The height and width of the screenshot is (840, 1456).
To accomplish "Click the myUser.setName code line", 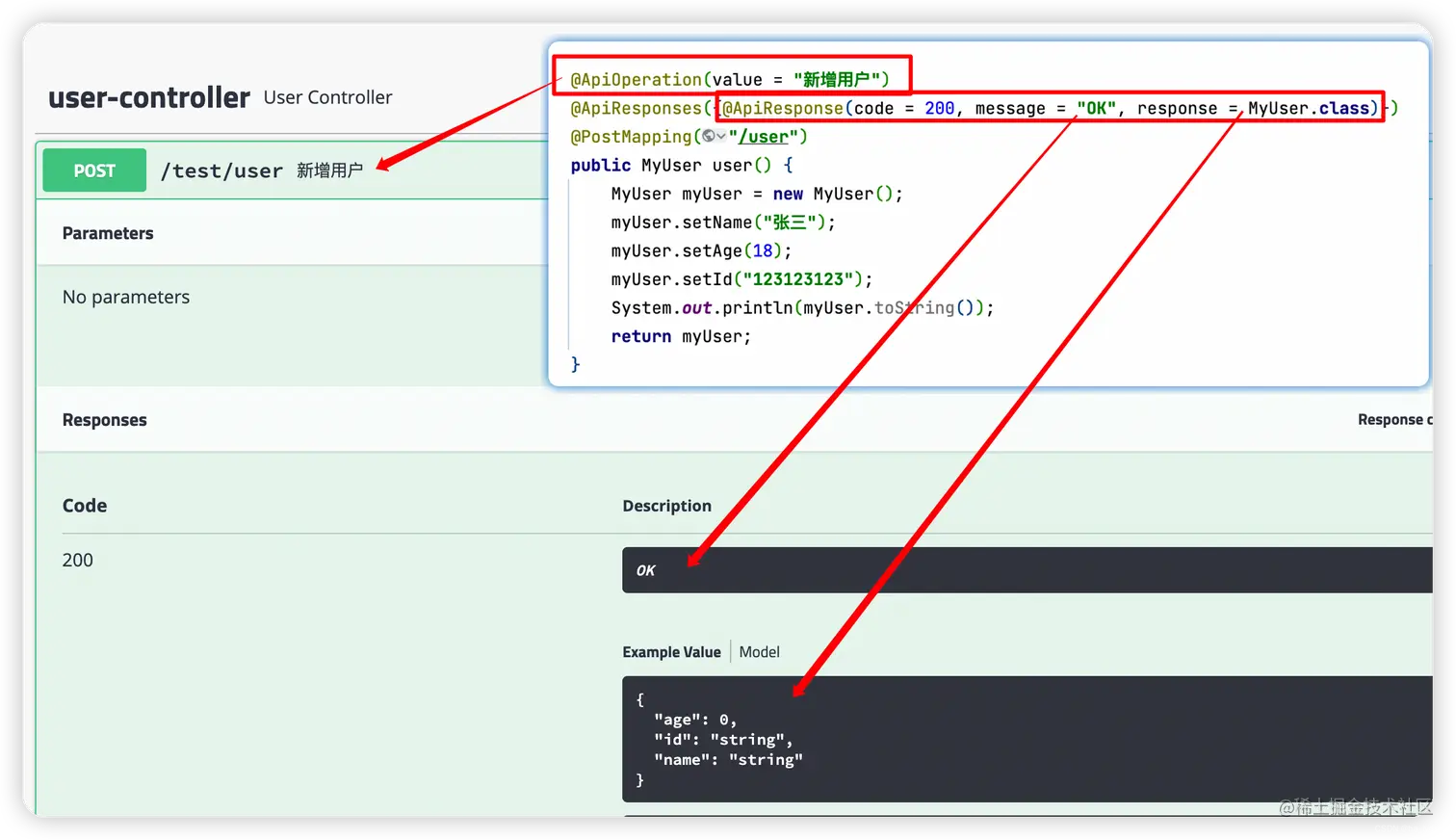I will (x=723, y=223).
